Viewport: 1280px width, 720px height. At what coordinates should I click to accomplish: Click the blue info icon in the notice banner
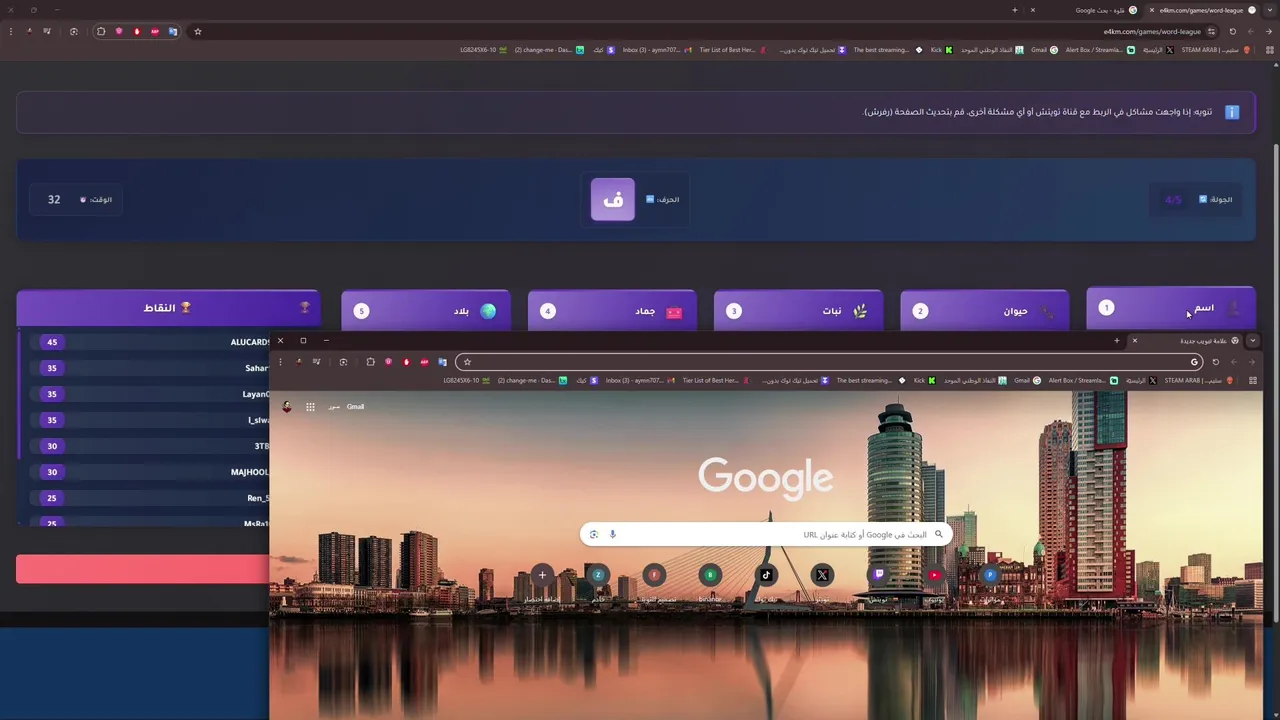tap(1232, 112)
